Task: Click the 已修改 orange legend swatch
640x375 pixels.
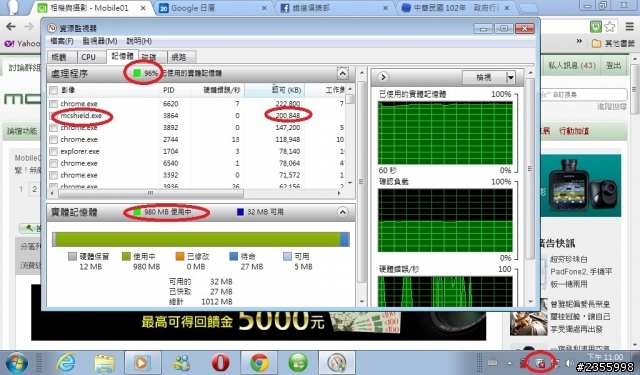Action: click(x=180, y=256)
